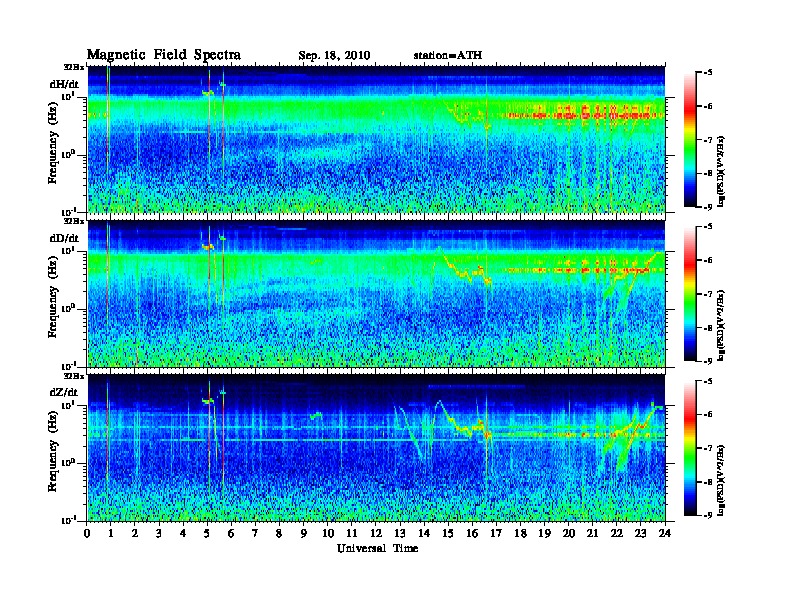792x612 pixels.
Task: Click hour 13 on time axis
Action: pos(400,534)
